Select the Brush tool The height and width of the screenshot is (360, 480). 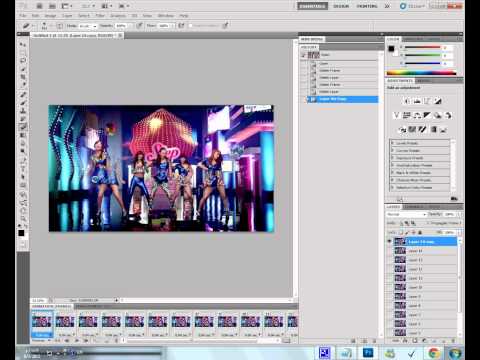coord(23,103)
